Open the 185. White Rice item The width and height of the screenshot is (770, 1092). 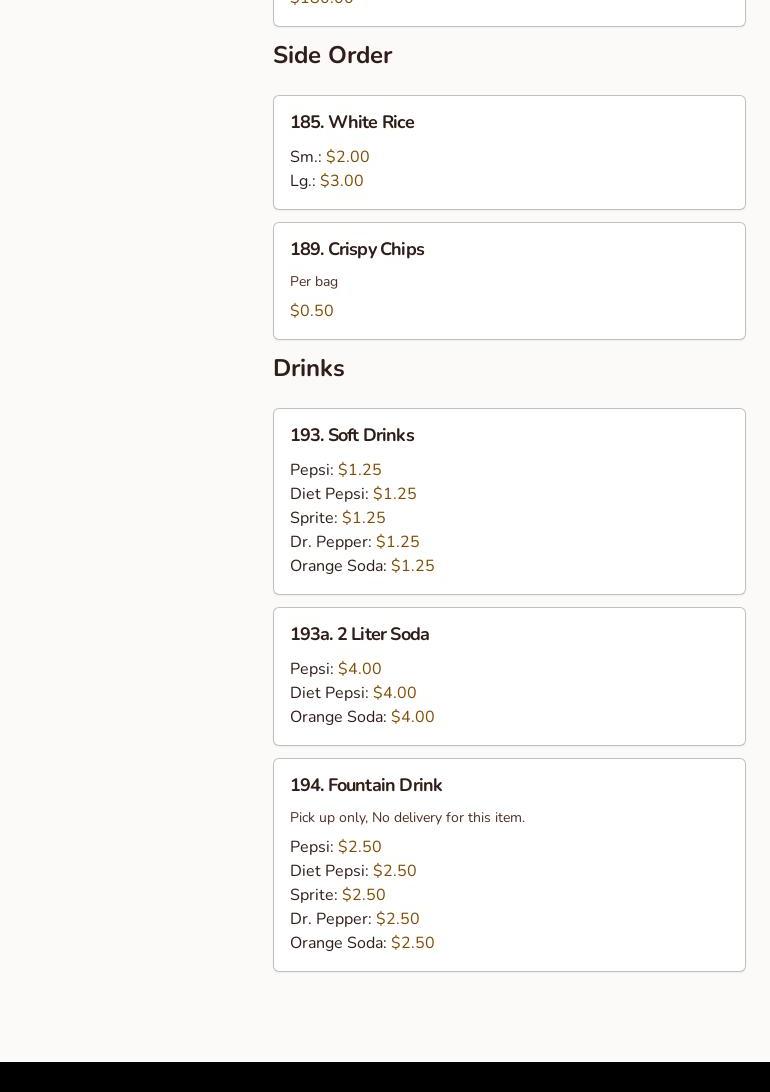[x=352, y=122]
